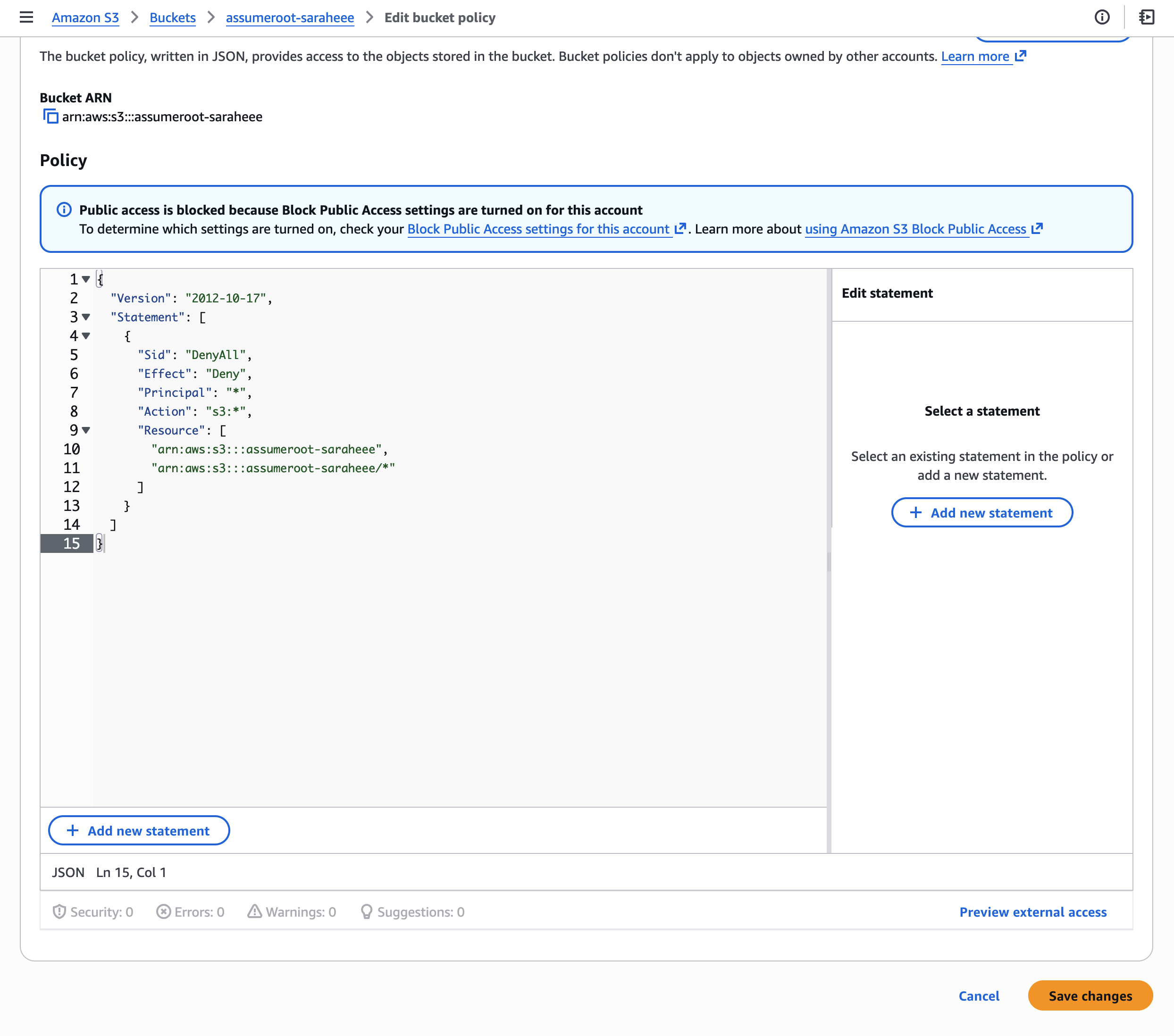Open the Buckets breadcrumb link
The width and height of the screenshot is (1174, 1036).
coord(172,18)
